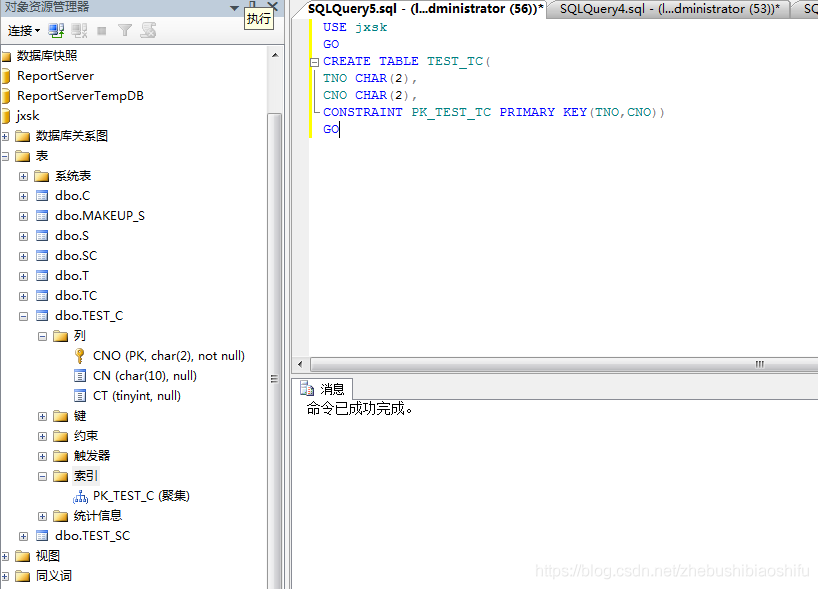Screen dimensions: 818x589
Task: Click the dbo.MAKEUP_S table icon
Action: (x=42, y=215)
